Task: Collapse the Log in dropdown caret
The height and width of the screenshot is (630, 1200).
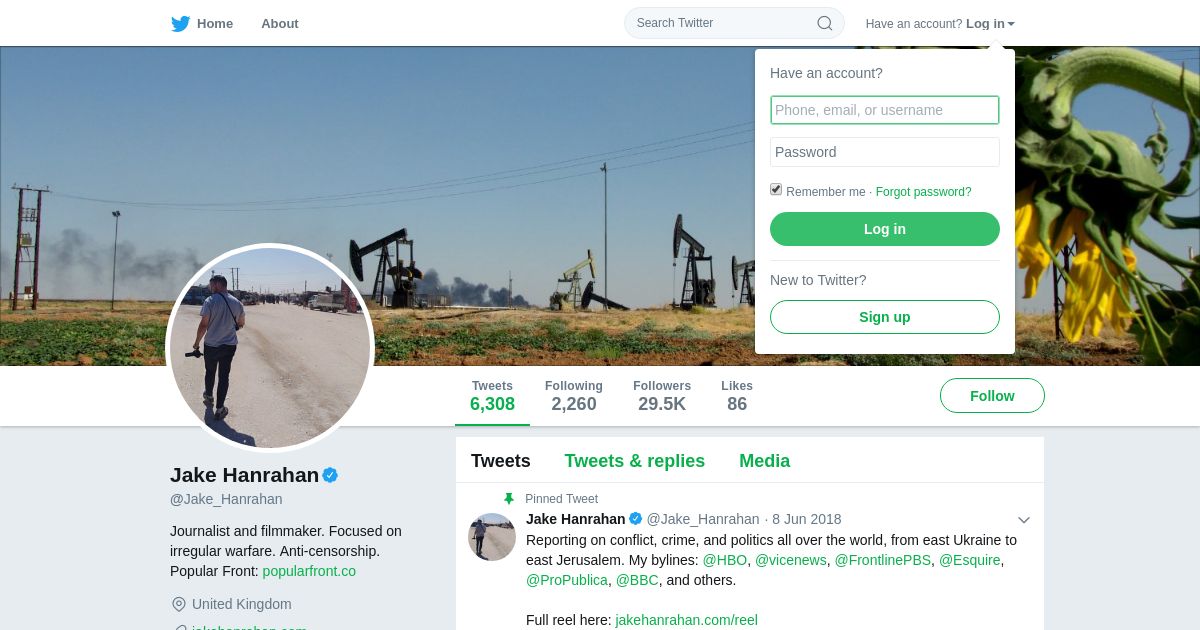Action: tap(1011, 24)
